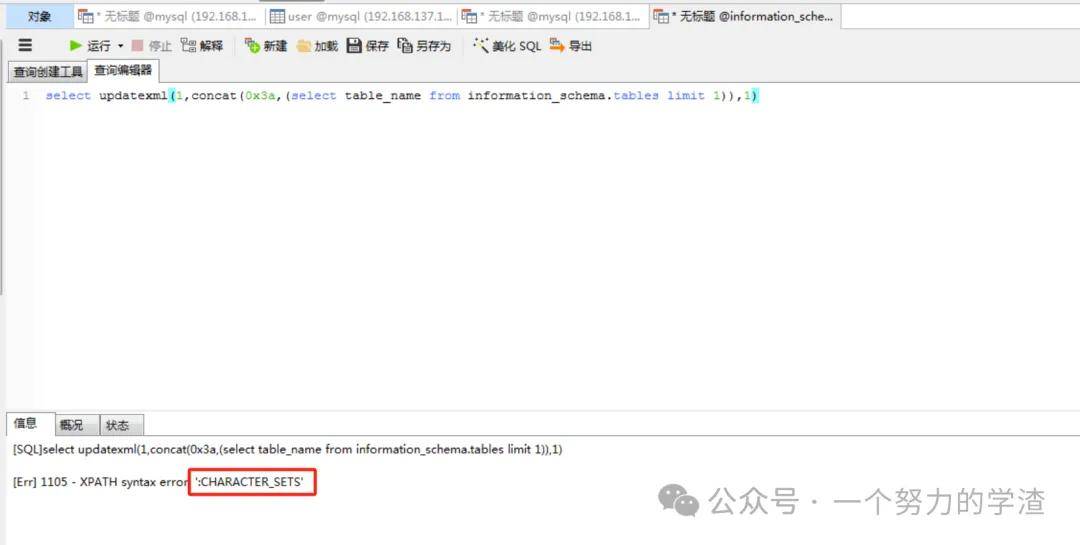Click the Save As (另存为) icon
Image resolution: width=1080 pixels, height=545 pixels.
click(x=405, y=45)
